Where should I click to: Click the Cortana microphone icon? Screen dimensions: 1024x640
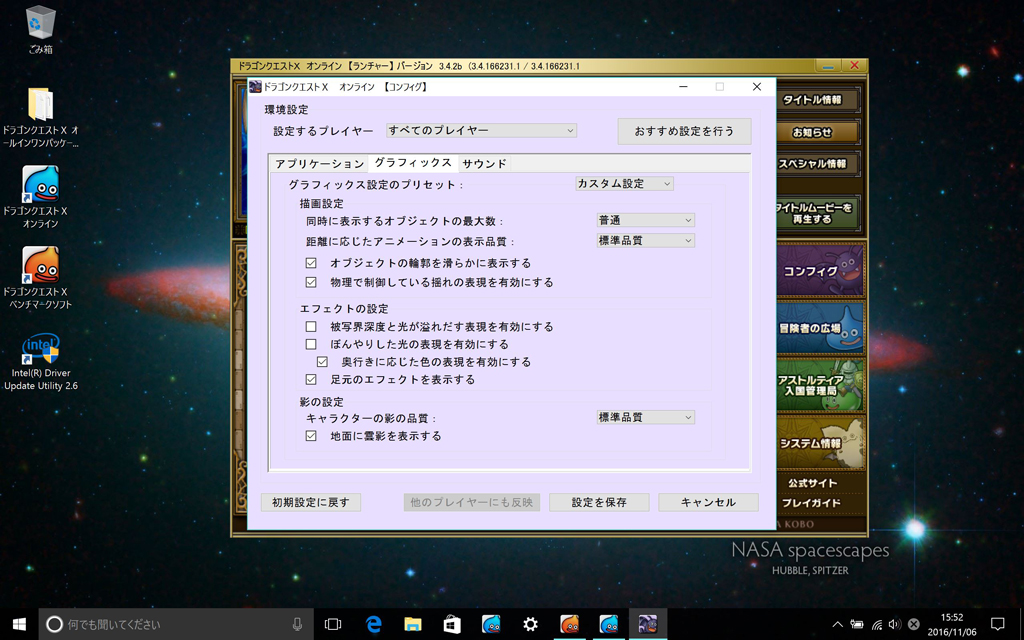click(x=297, y=624)
